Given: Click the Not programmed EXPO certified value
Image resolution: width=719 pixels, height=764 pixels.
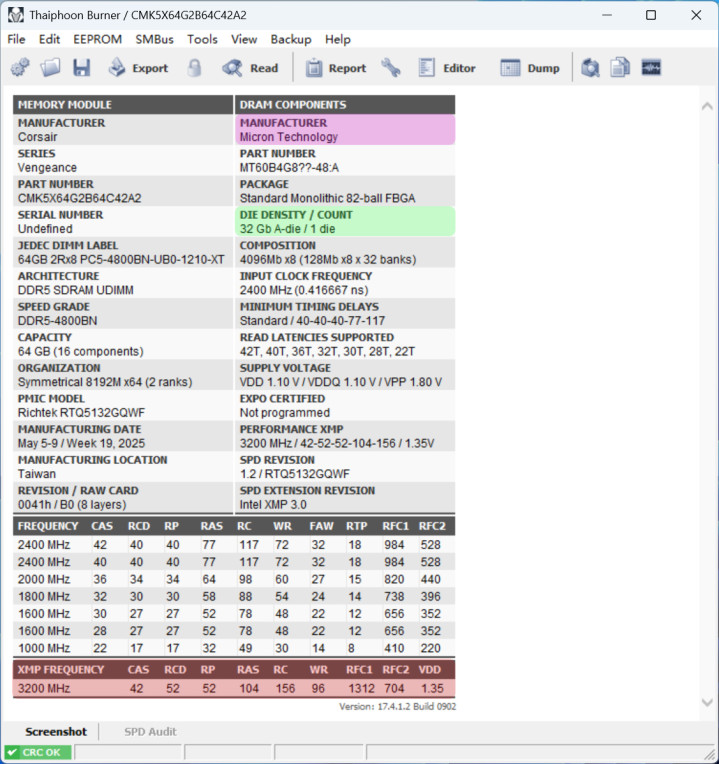Looking at the screenshot, I should pos(284,413).
